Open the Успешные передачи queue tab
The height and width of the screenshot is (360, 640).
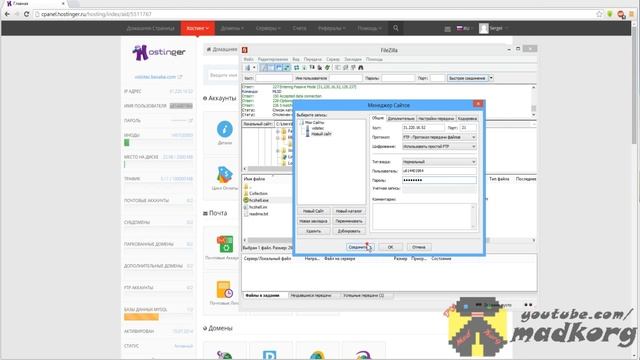(364, 295)
